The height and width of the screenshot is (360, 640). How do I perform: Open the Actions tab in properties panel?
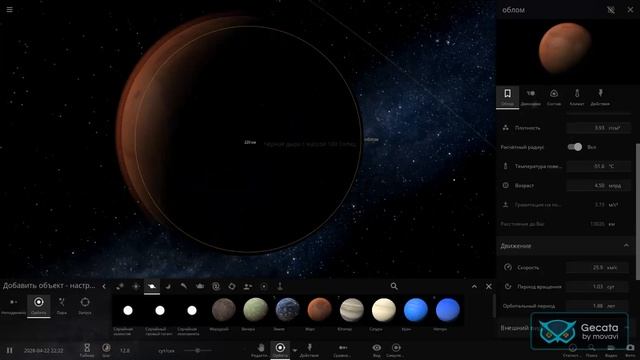click(x=600, y=97)
